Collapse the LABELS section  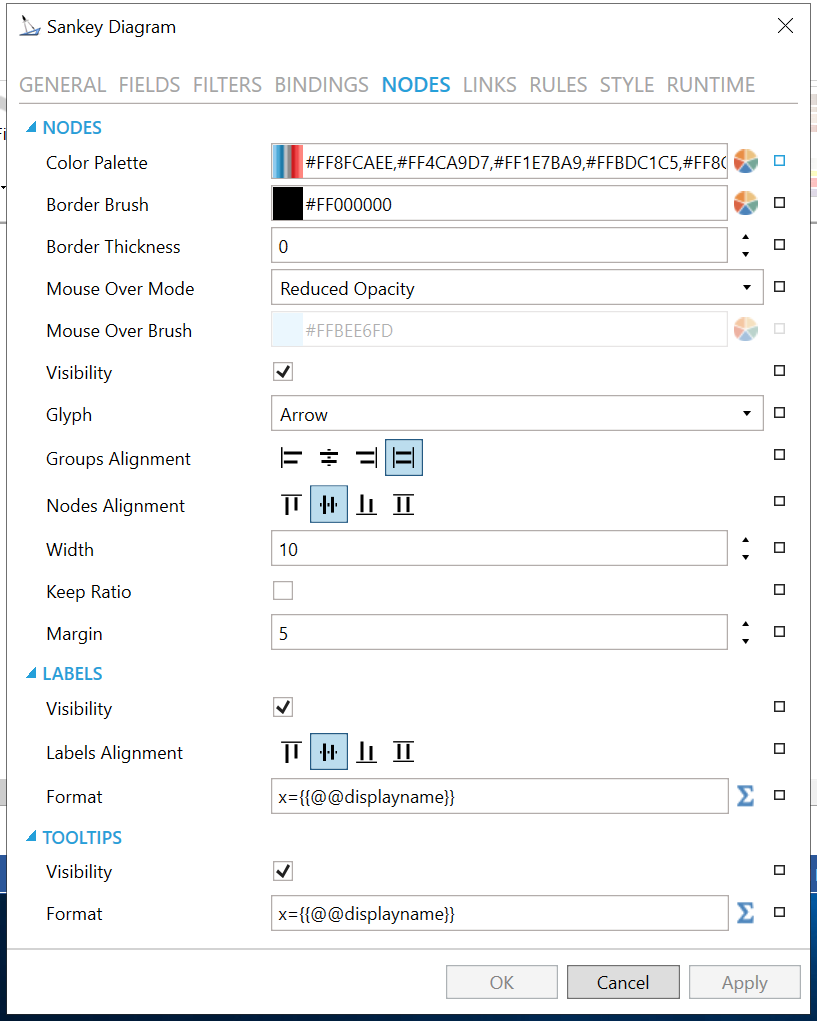click(32, 674)
